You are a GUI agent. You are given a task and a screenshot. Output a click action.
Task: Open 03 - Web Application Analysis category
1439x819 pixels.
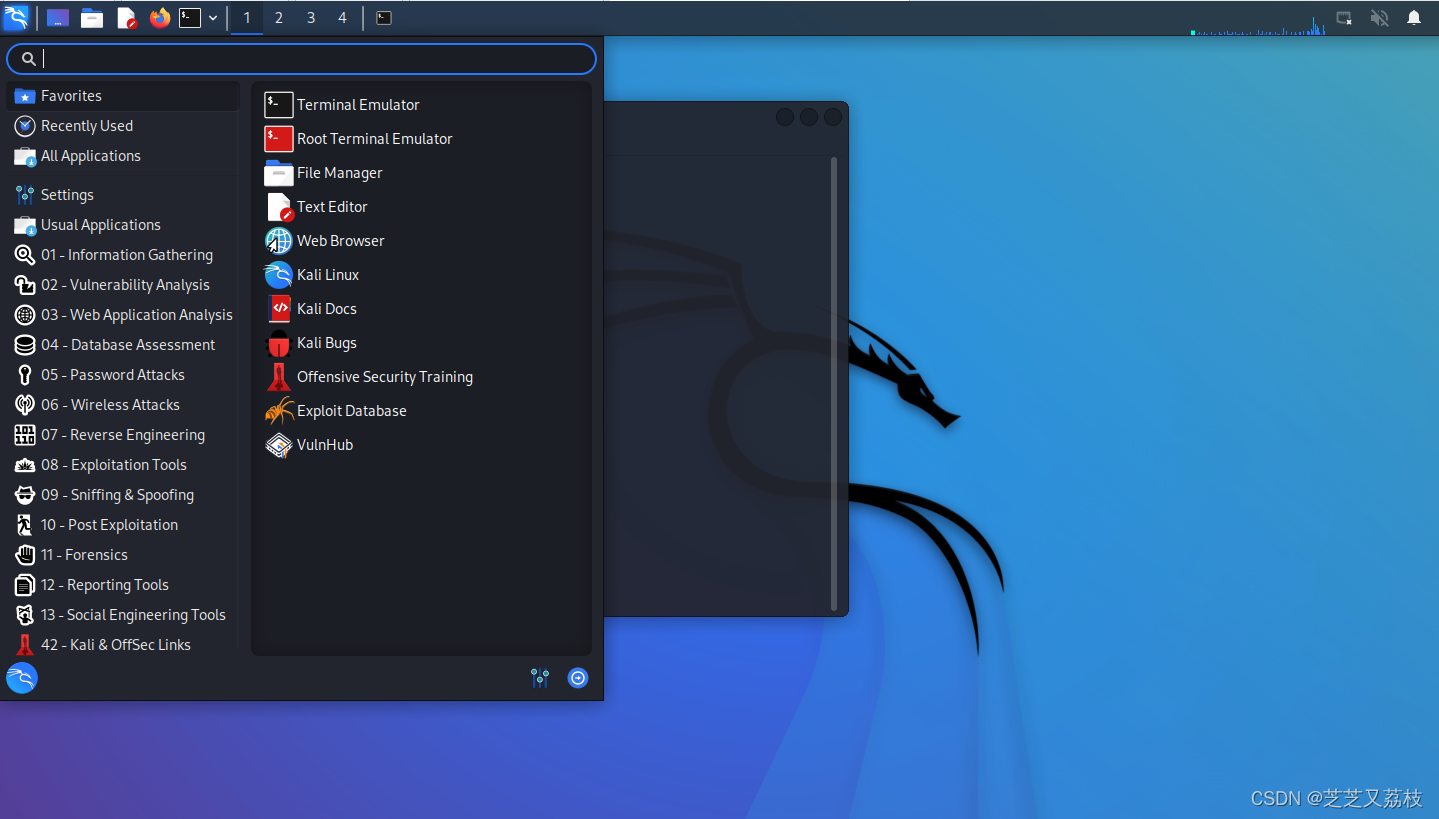click(x=123, y=315)
